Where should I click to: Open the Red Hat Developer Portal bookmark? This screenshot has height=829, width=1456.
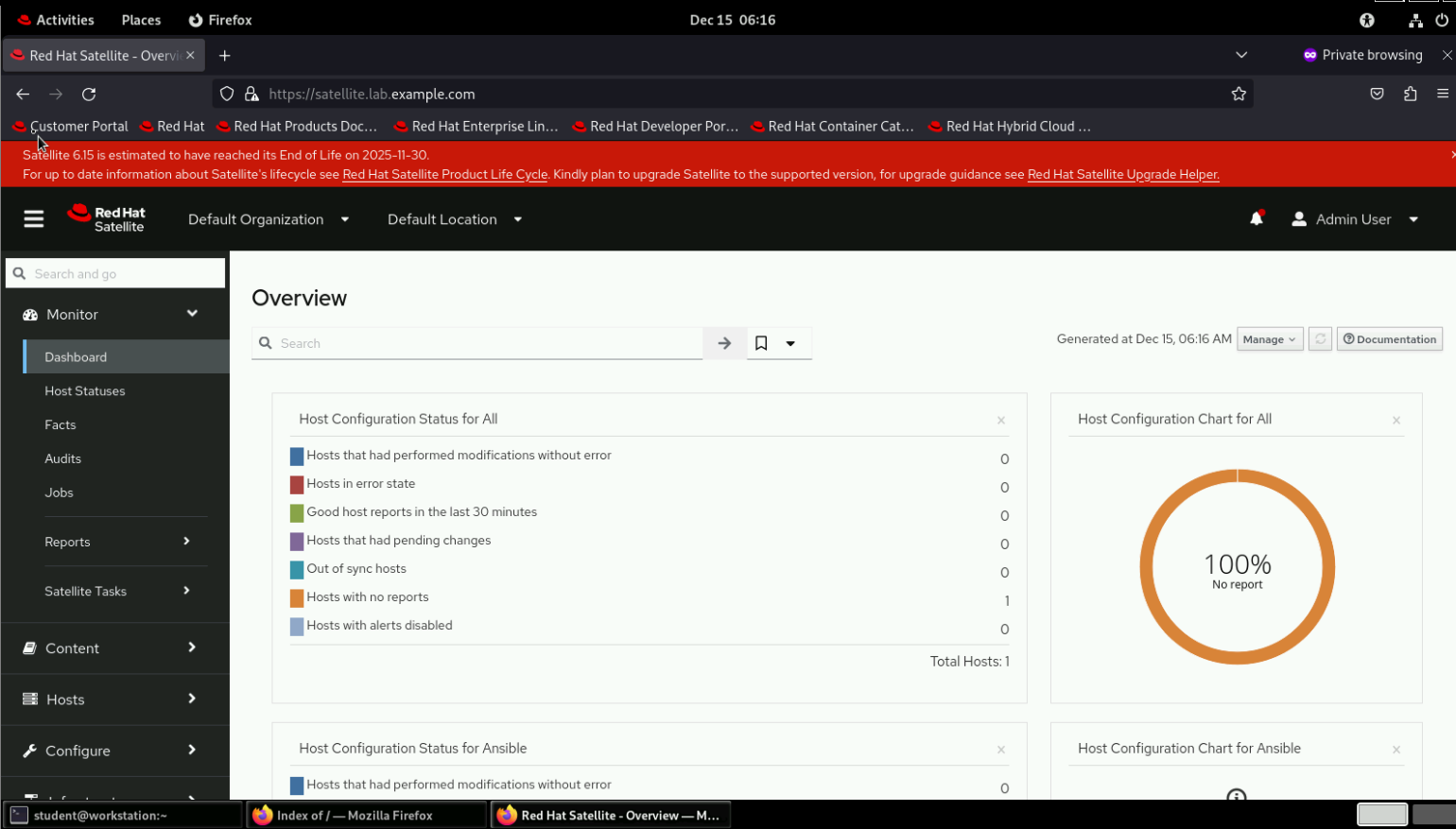(655, 126)
